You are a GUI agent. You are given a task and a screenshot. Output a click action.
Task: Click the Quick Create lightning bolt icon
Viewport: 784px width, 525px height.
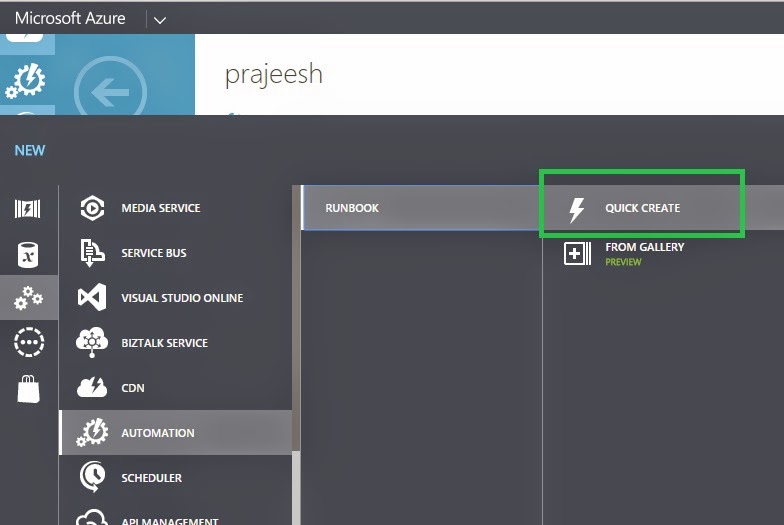point(576,208)
